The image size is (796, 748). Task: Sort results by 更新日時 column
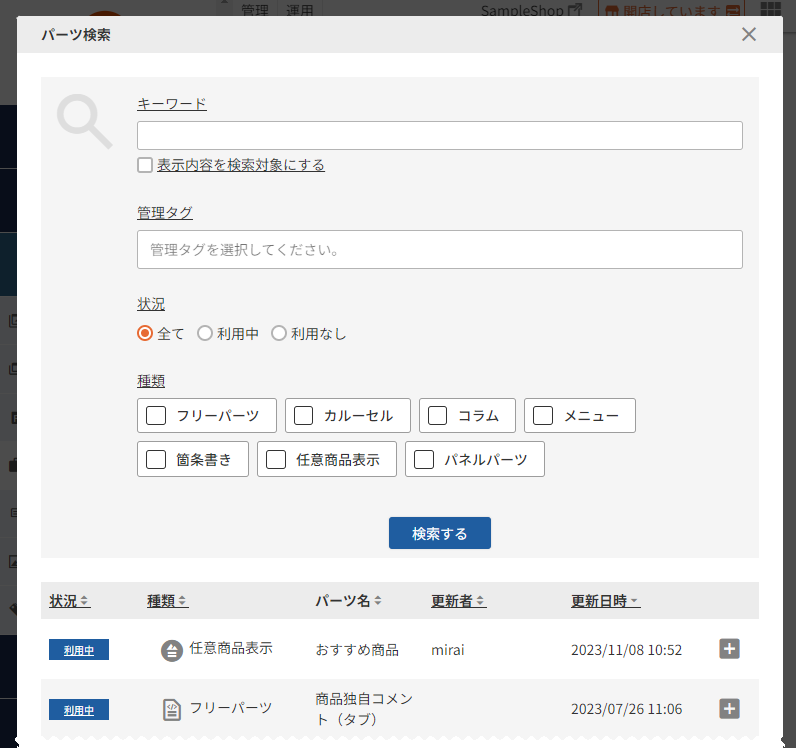tap(605, 601)
